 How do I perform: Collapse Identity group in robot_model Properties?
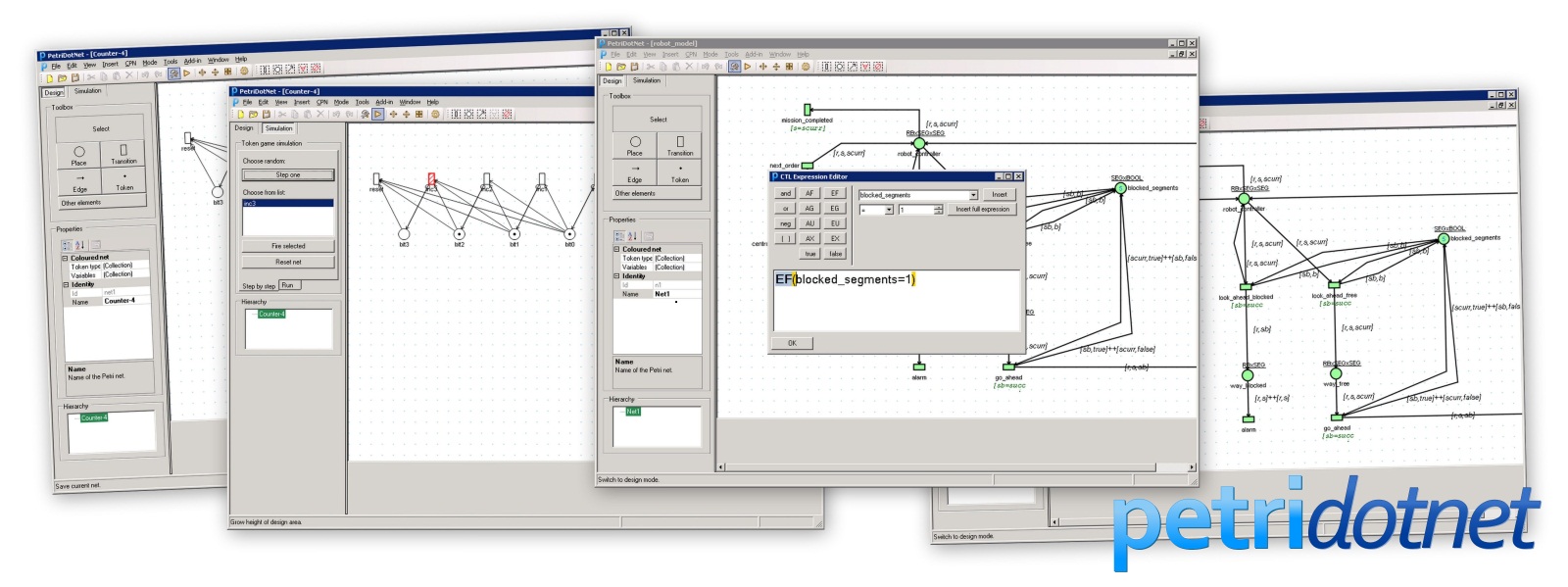[x=617, y=276]
